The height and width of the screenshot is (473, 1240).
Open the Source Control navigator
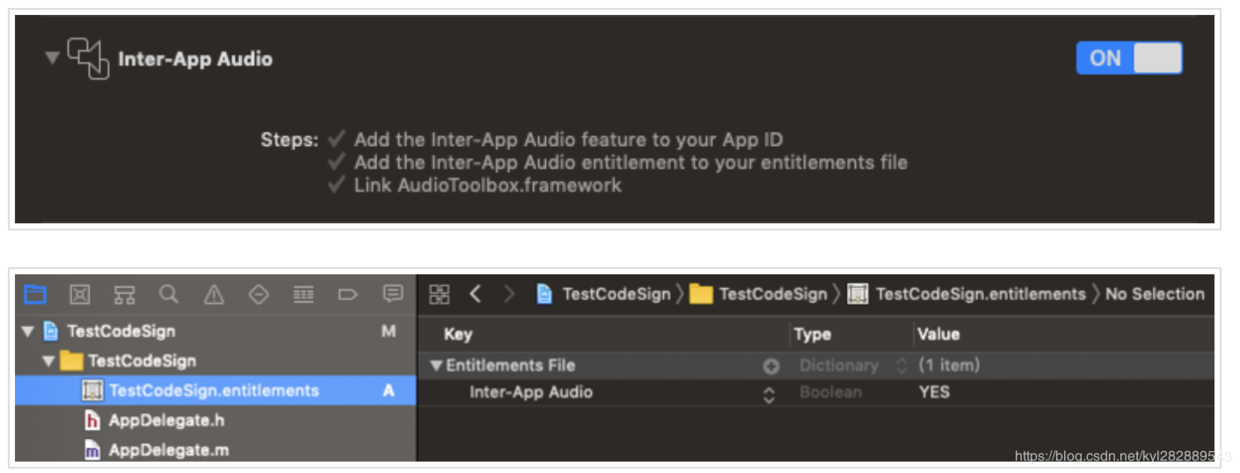pos(80,294)
